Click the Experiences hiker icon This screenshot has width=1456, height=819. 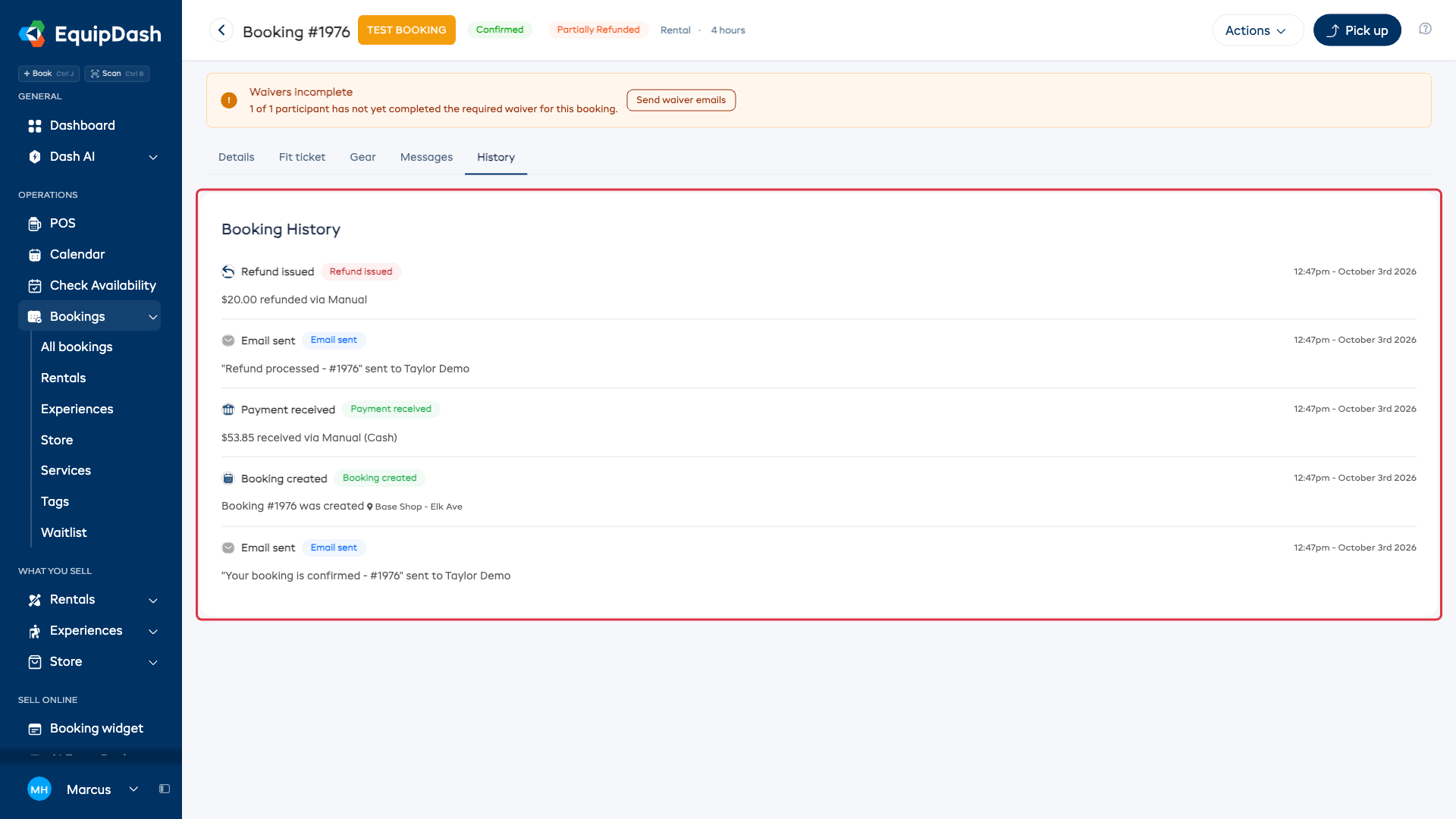[x=35, y=631]
